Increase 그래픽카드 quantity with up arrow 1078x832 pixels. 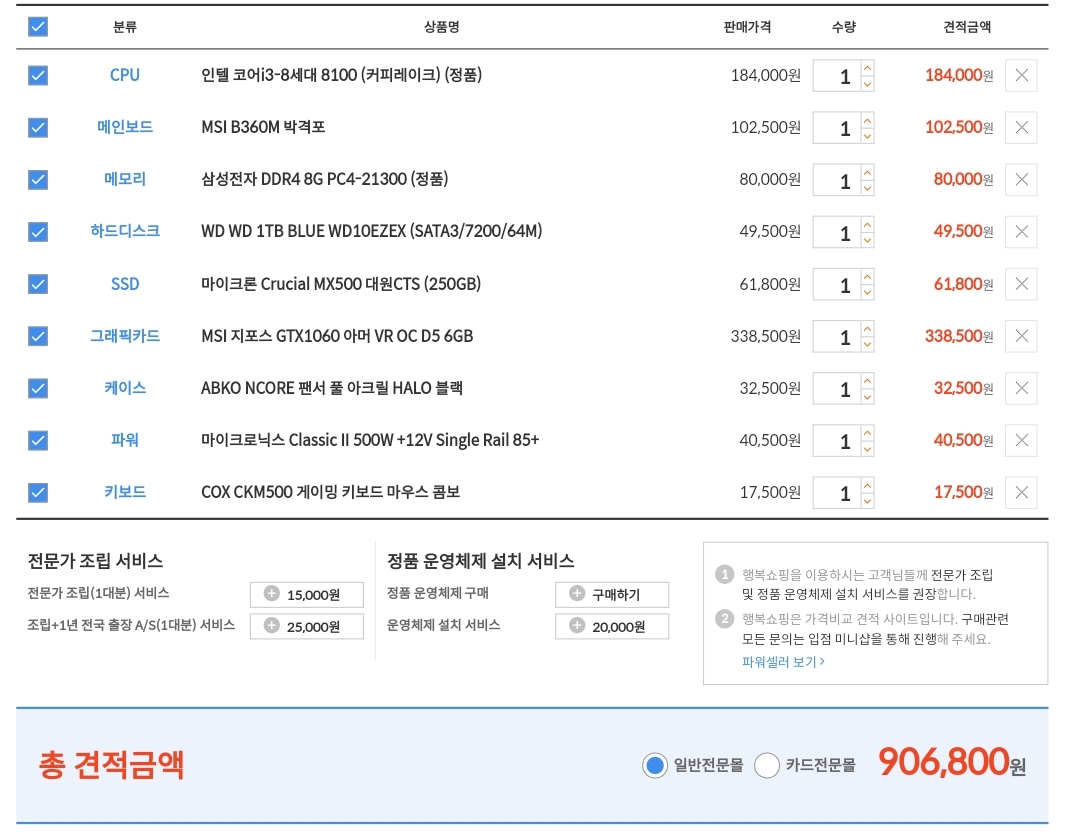(x=868, y=329)
